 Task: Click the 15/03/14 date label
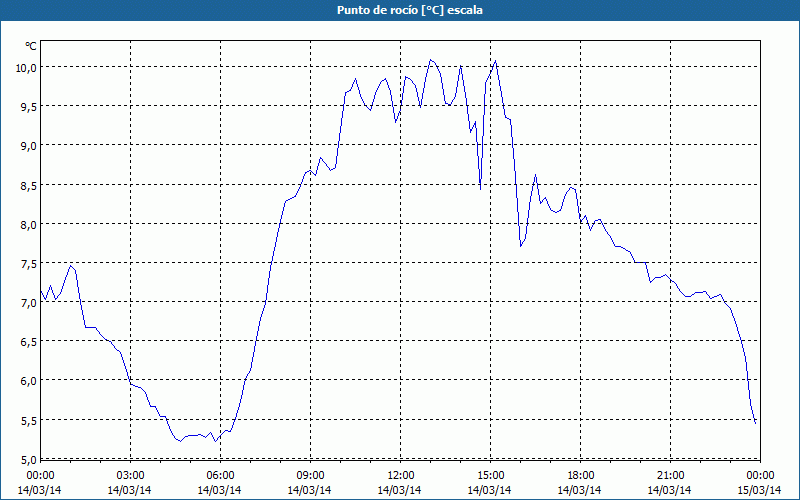pos(760,490)
